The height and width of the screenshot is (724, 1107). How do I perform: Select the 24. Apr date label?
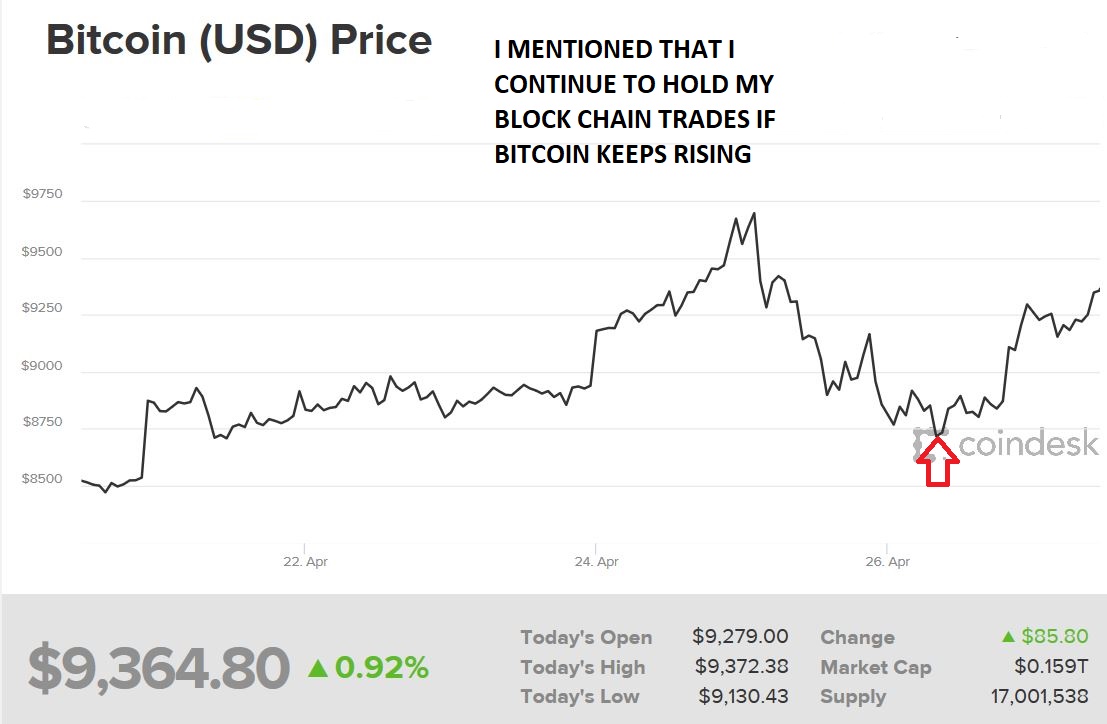click(x=596, y=562)
